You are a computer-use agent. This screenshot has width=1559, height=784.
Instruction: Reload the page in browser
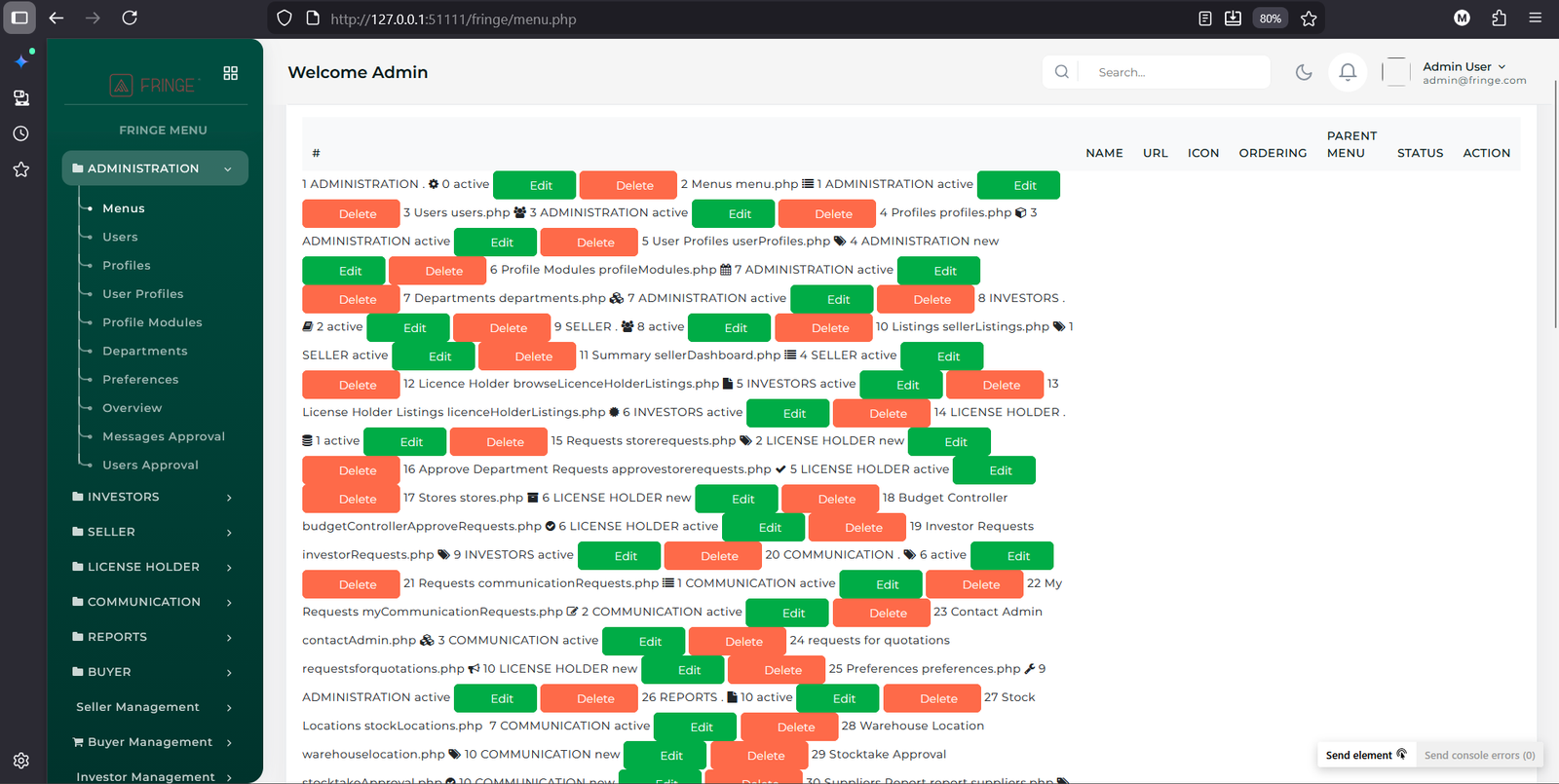click(130, 19)
